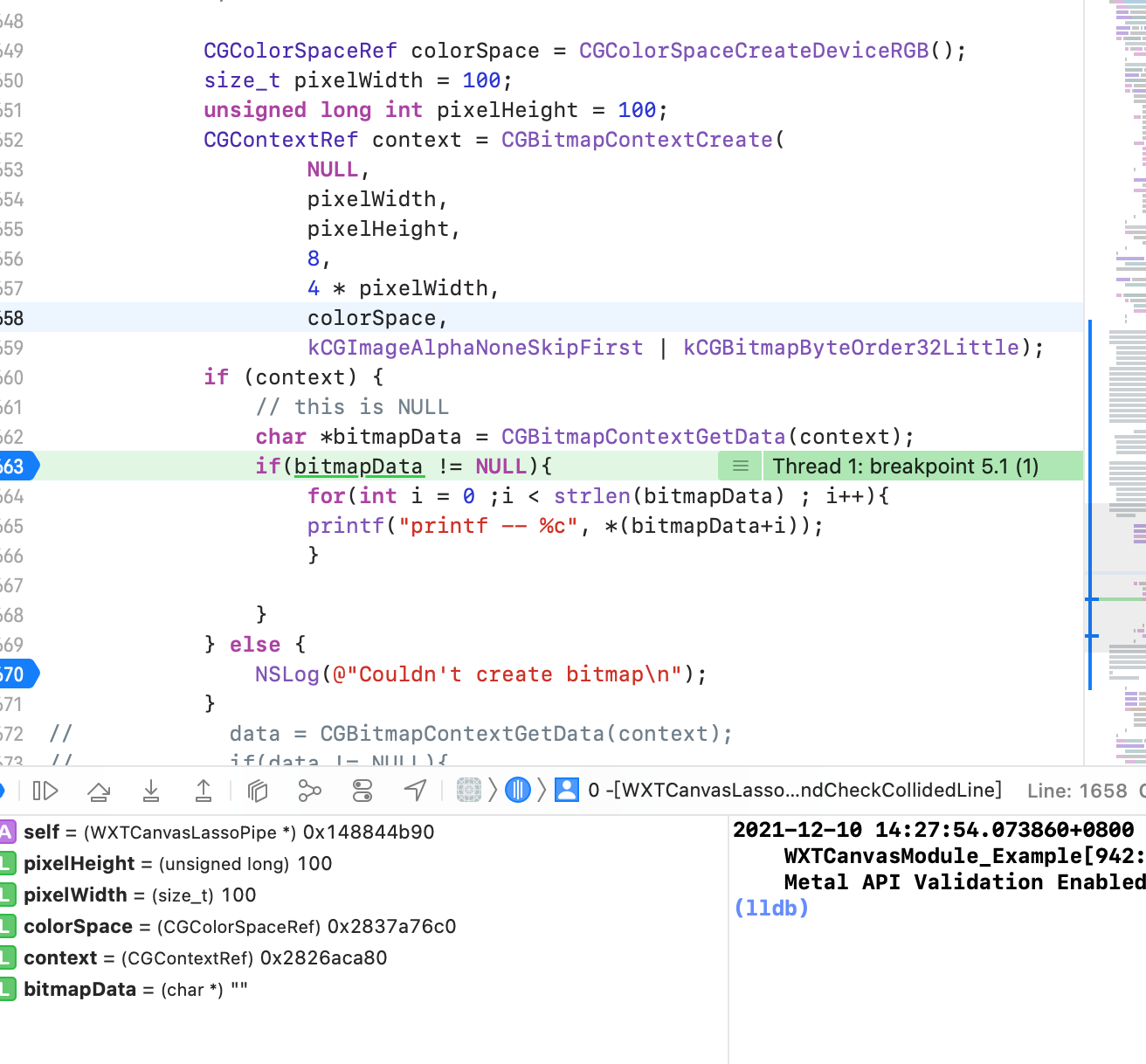
Task: Click the else keyword on line 669
Action: click(255, 645)
